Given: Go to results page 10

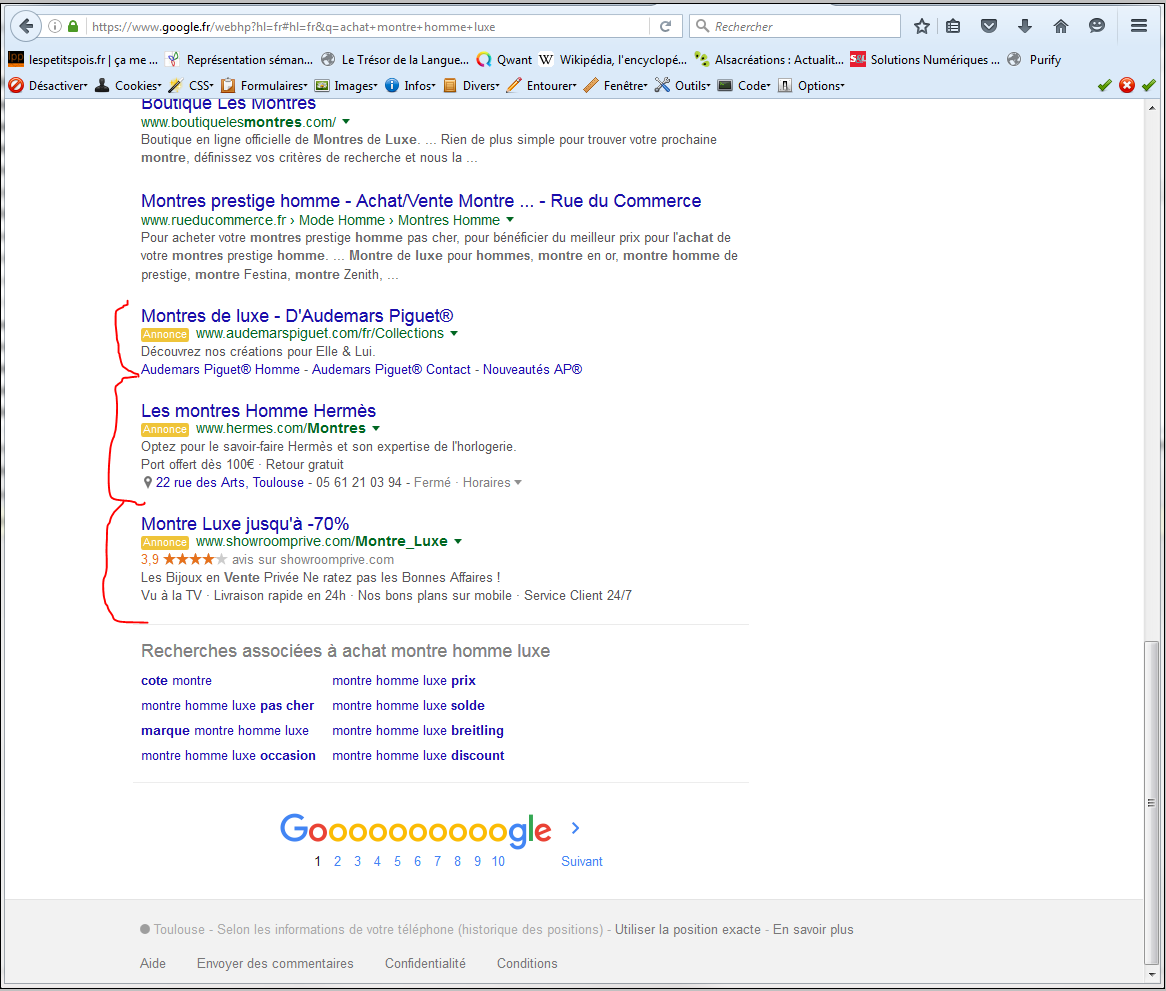Looking at the screenshot, I should [x=498, y=861].
